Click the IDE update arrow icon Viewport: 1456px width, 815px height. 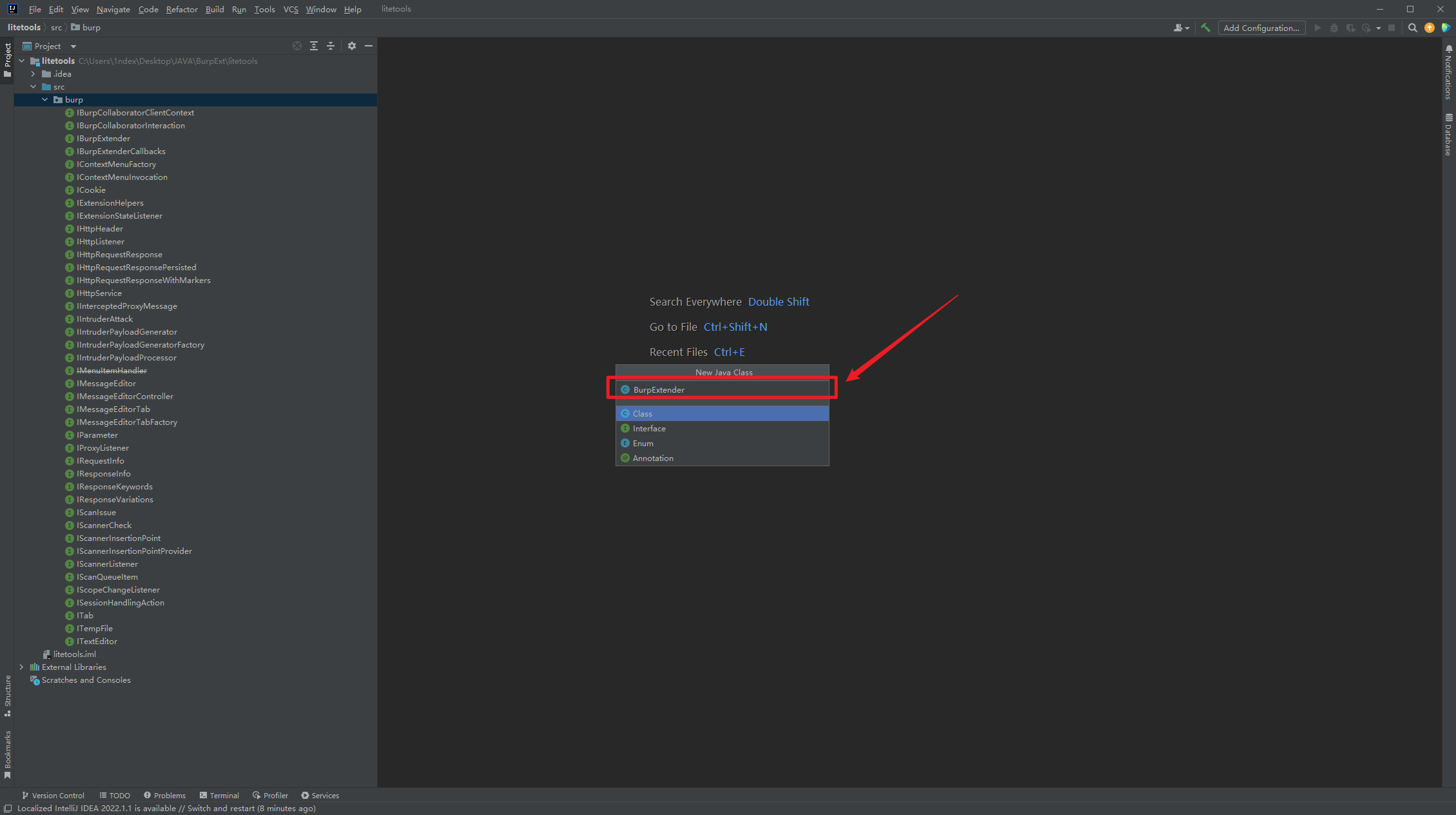(1429, 28)
